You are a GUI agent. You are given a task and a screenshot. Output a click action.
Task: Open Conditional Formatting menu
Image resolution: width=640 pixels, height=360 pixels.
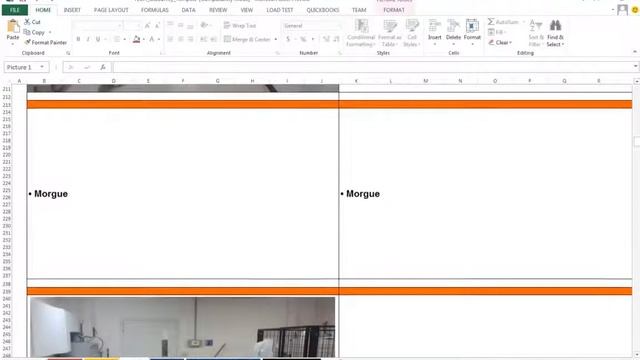[361, 33]
